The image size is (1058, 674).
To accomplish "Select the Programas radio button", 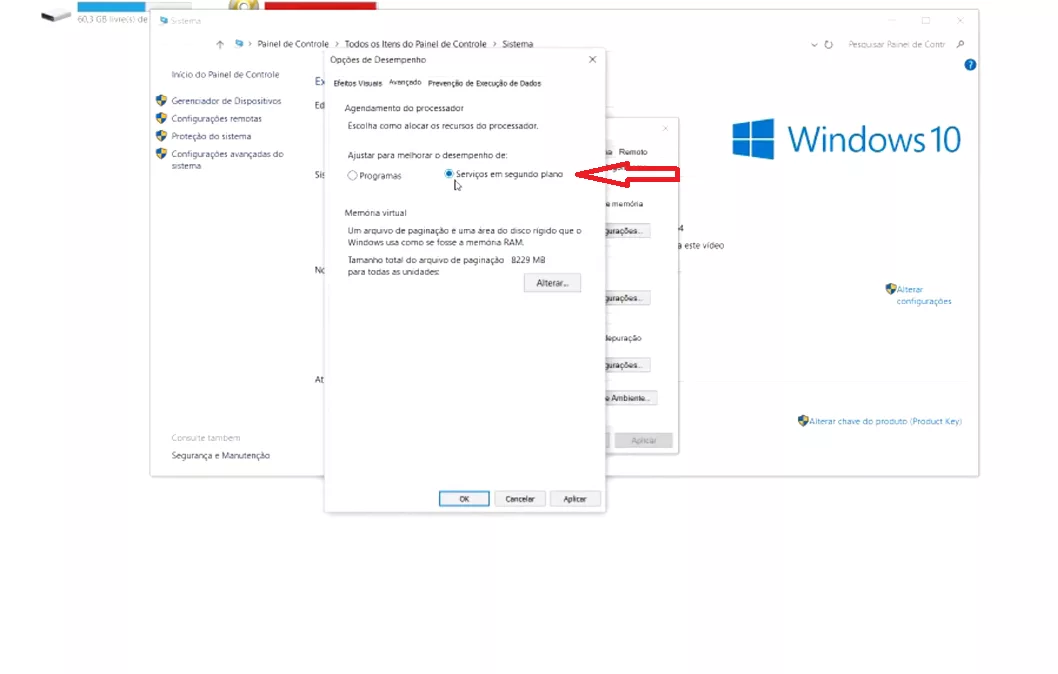I will coord(352,176).
